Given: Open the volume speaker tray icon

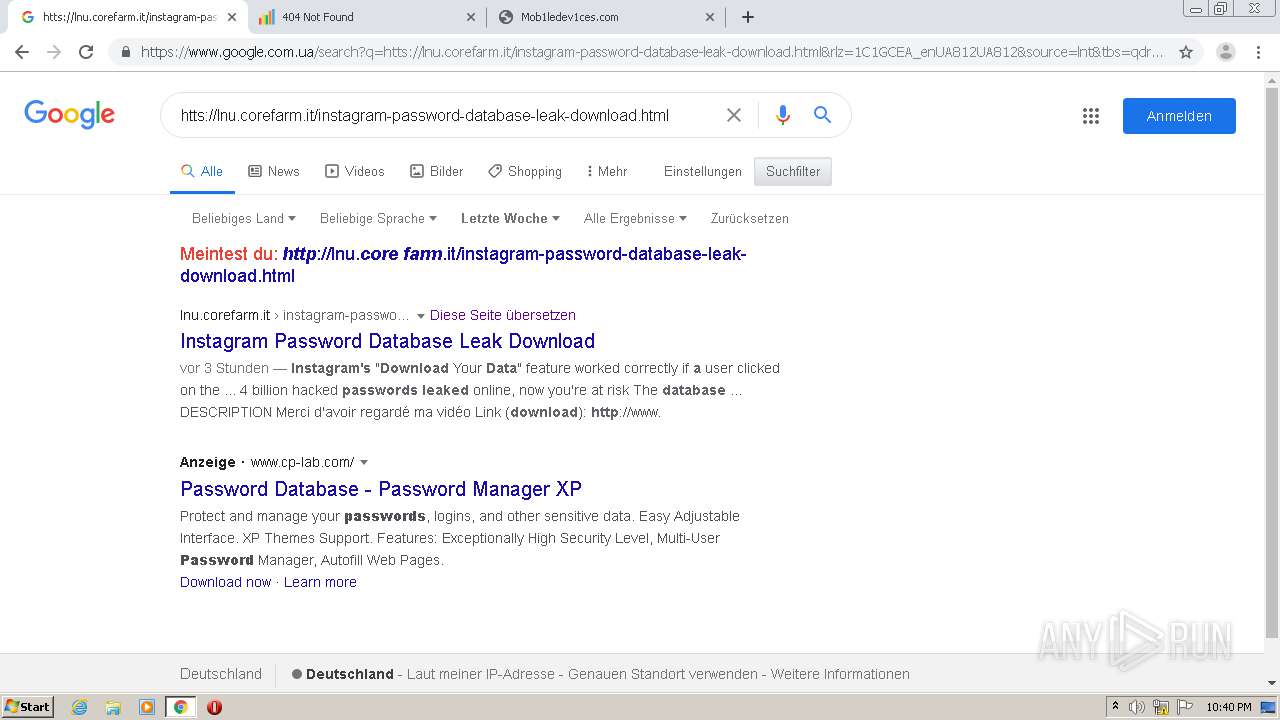Looking at the screenshot, I should tap(1137, 707).
